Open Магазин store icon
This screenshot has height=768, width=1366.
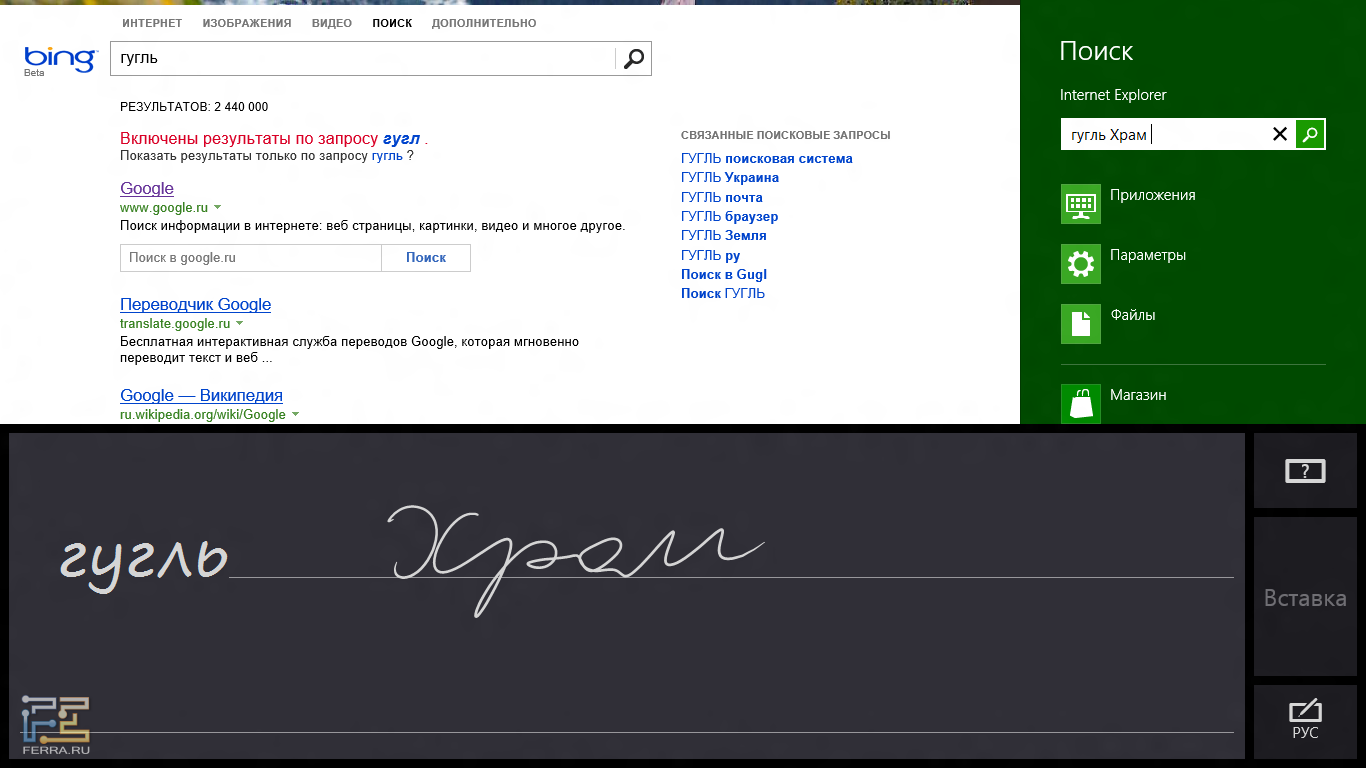point(1080,404)
